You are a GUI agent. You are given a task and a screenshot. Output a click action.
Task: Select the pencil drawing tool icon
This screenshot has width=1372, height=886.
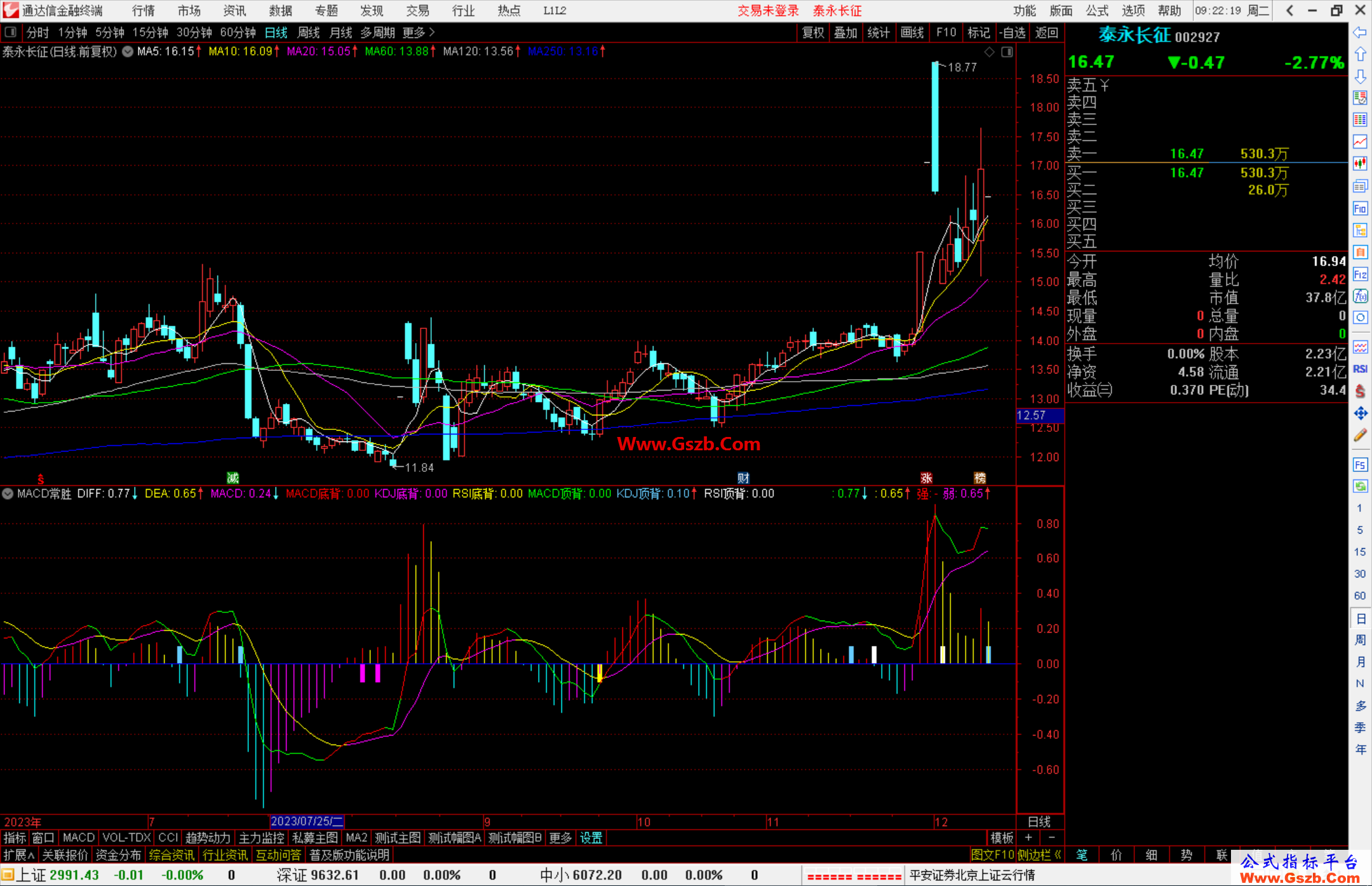tap(1360, 436)
